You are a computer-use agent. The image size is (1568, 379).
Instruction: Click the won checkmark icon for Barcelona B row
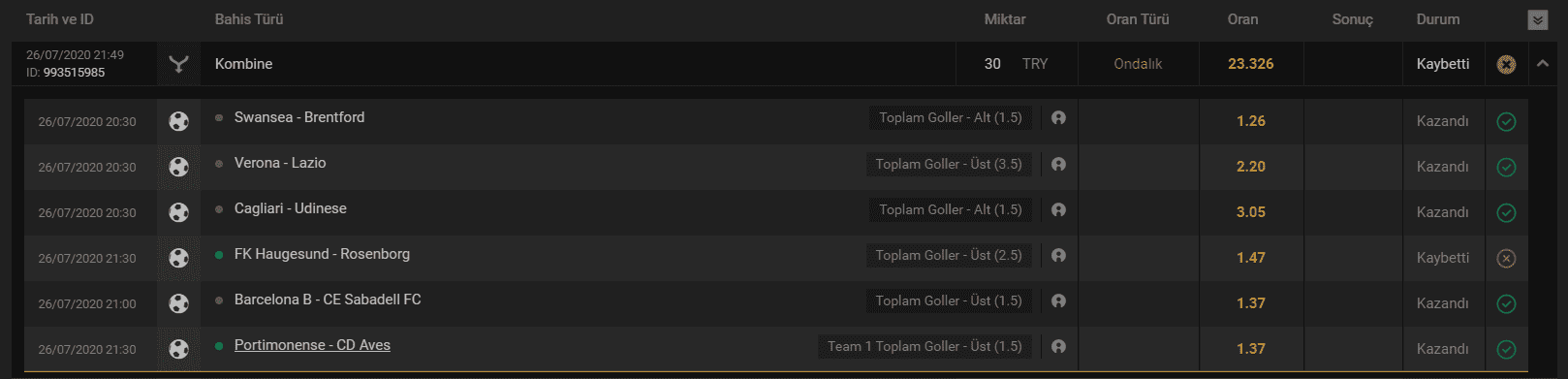tap(1506, 304)
